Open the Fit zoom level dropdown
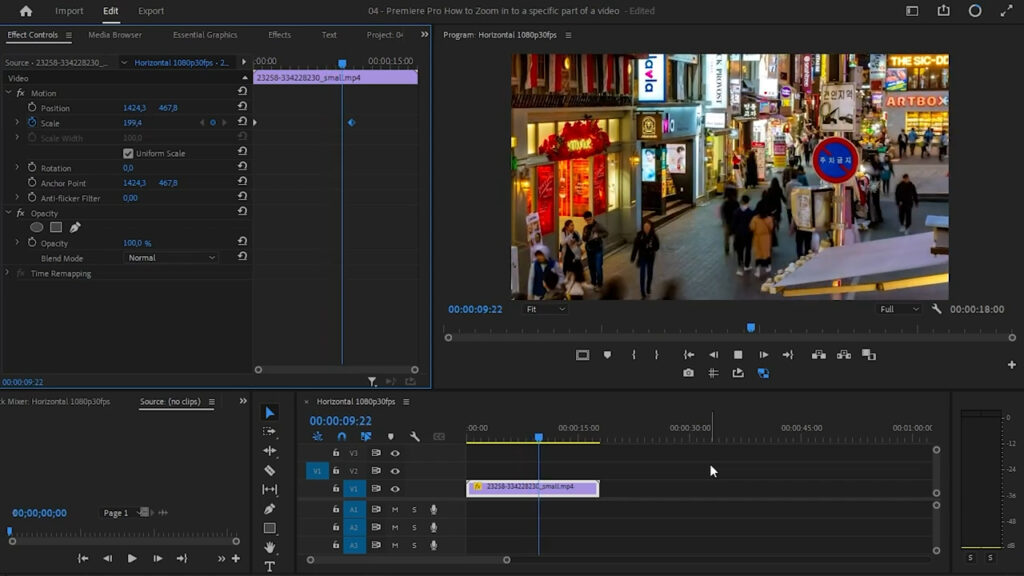Screen dimensions: 1024x576 (x=545, y=309)
